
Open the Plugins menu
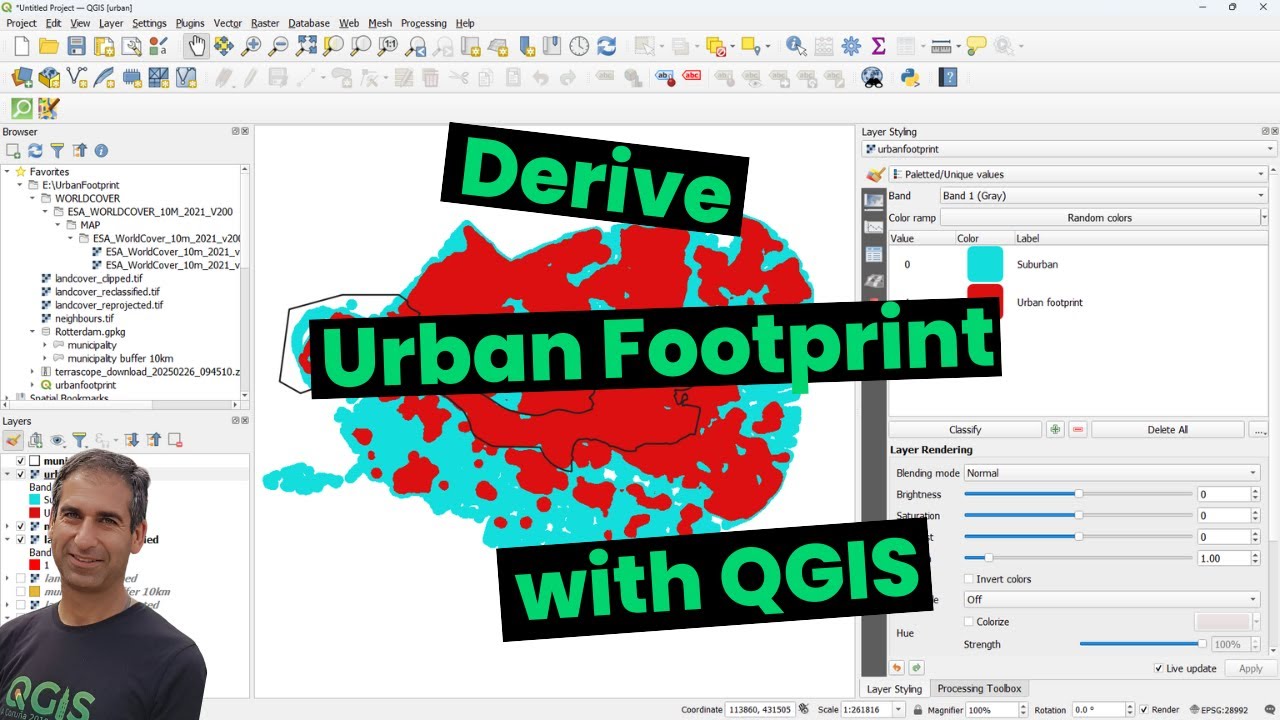click(x=190, y=23)
